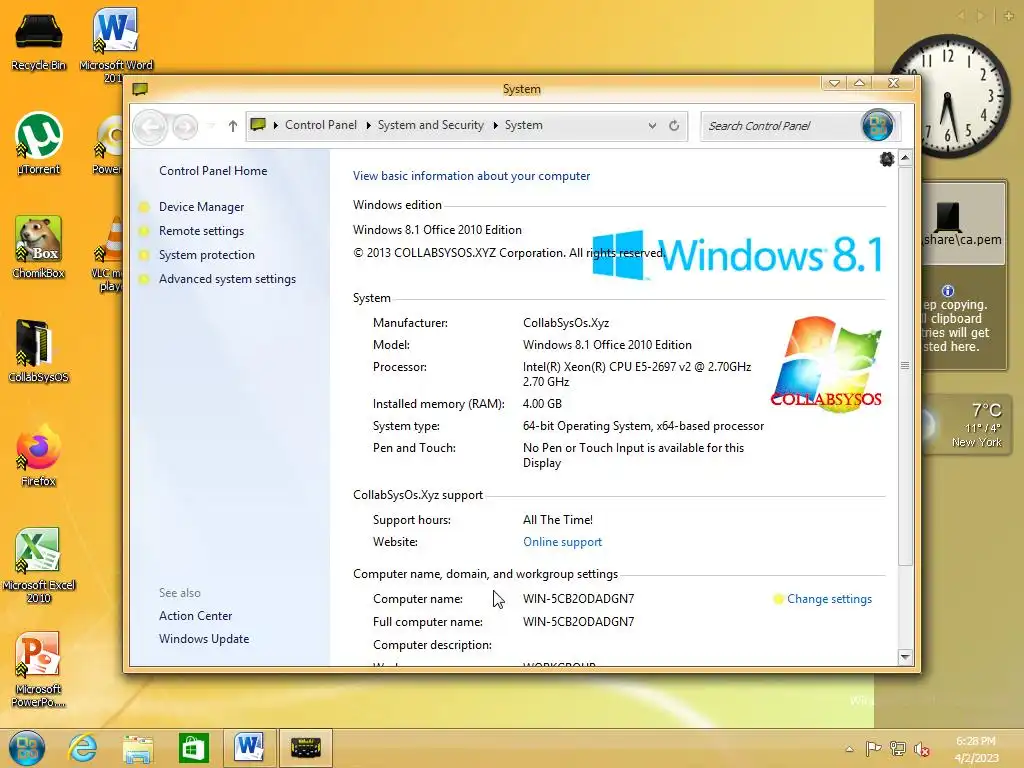Click System in the breadcrumb path
Viewport: 1024px width, 768px height.
coord(523,125)
